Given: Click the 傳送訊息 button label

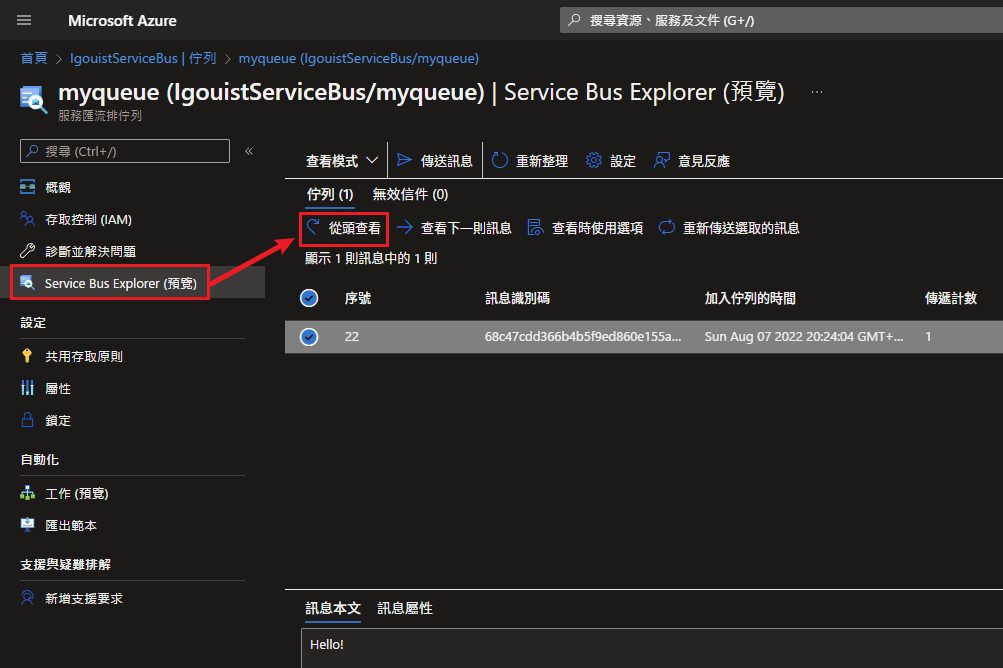Looking at the screenshot, I should 446,161.
